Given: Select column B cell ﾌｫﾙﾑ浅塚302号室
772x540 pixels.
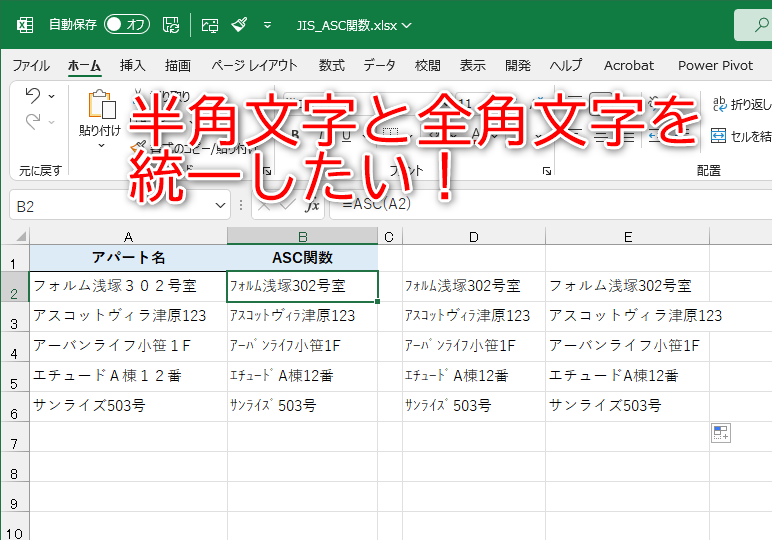Looking at the screenshot, I should pos(302,286).
